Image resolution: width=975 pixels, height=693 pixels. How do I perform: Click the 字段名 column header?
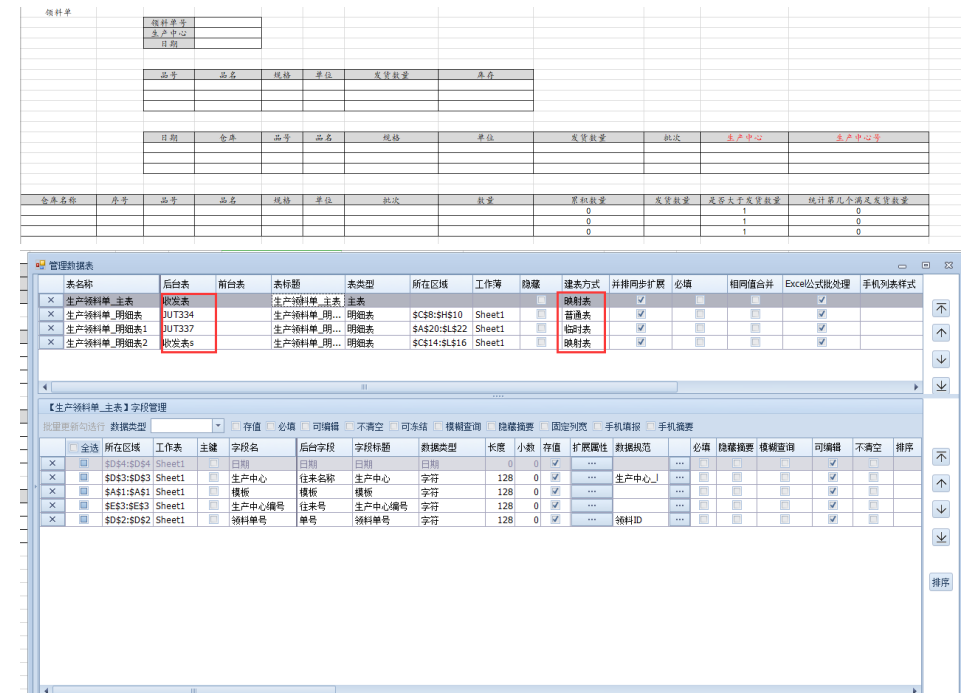(x=246, y=448)
